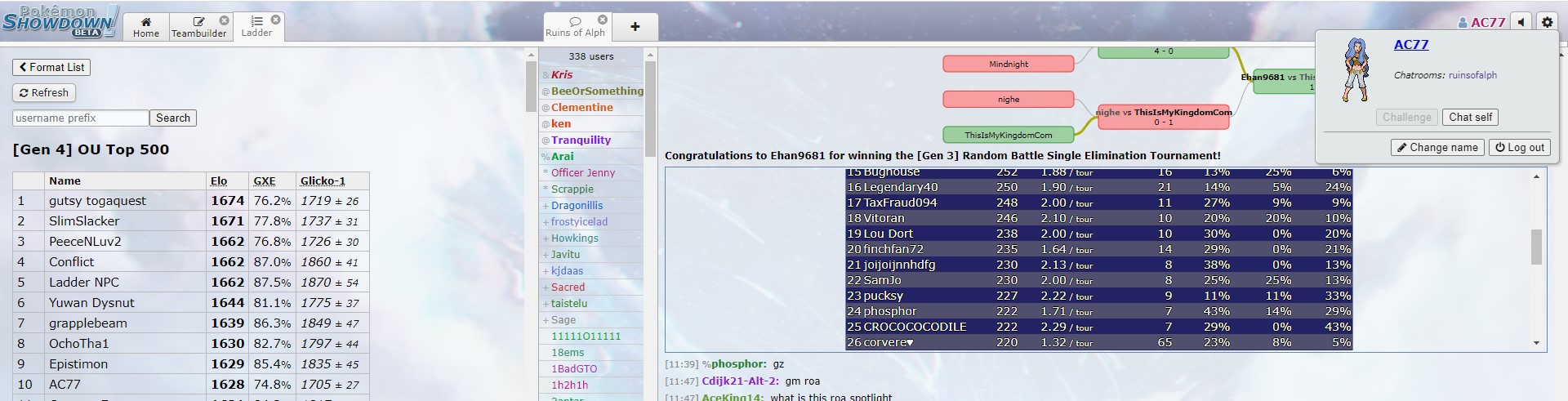Screen dimensions: 1568x401
Task: Switch to the Teambuilder tab
Action: click(198, 27)
